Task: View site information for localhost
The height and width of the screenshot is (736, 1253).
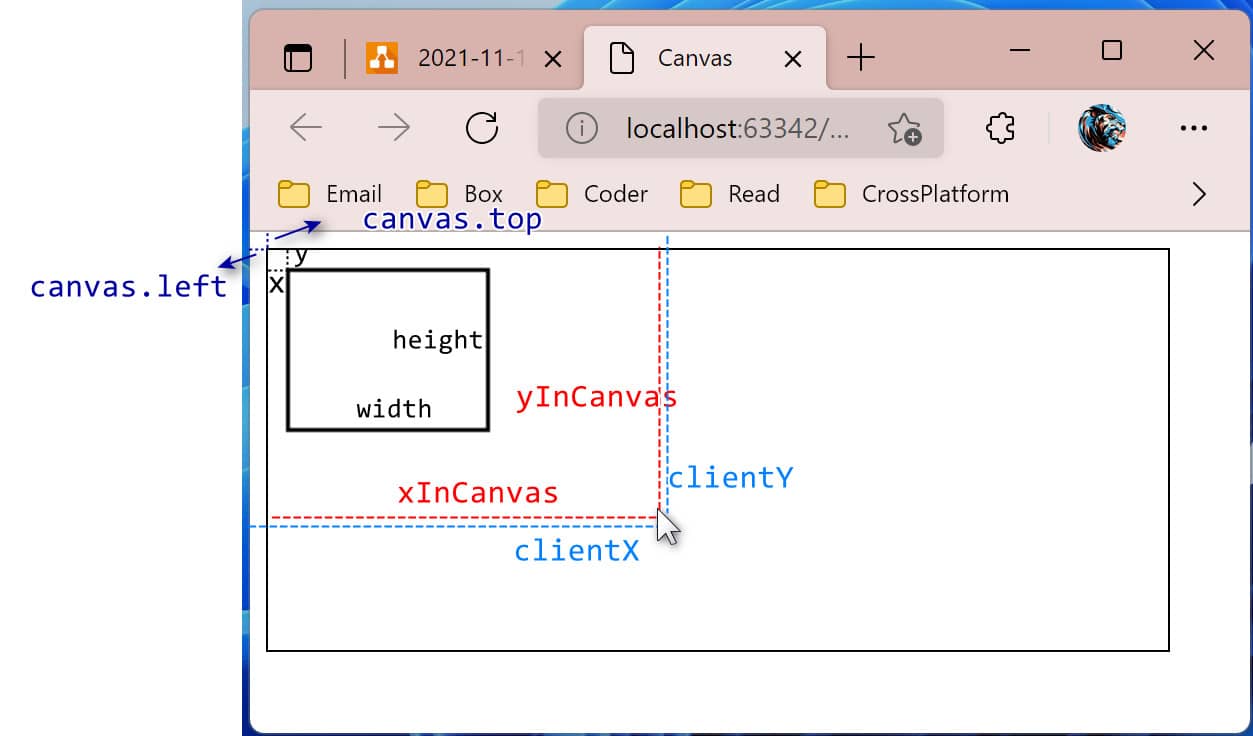Action: (581, 128)
